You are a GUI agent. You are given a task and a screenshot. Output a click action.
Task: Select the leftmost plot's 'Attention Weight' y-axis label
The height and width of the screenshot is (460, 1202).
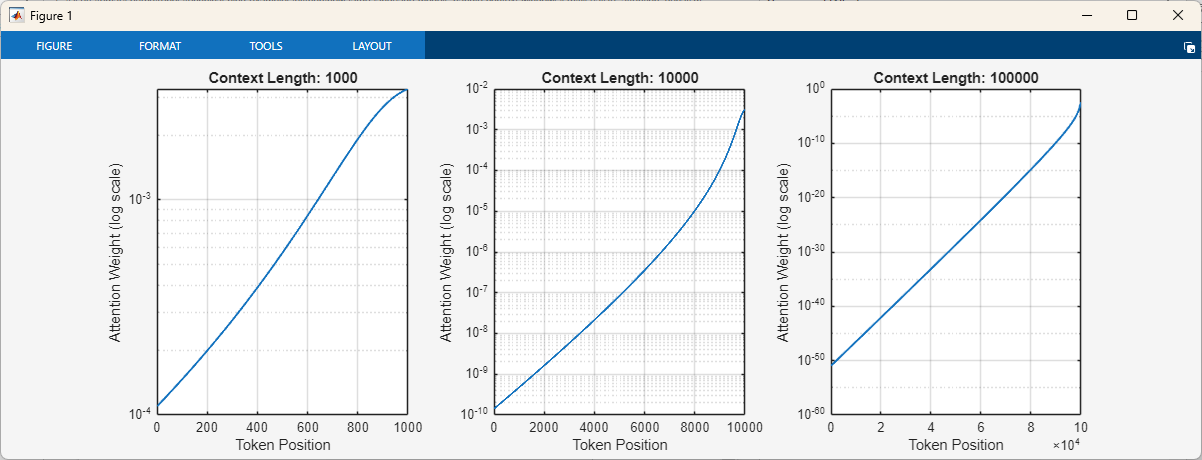[x=115, y=251]
